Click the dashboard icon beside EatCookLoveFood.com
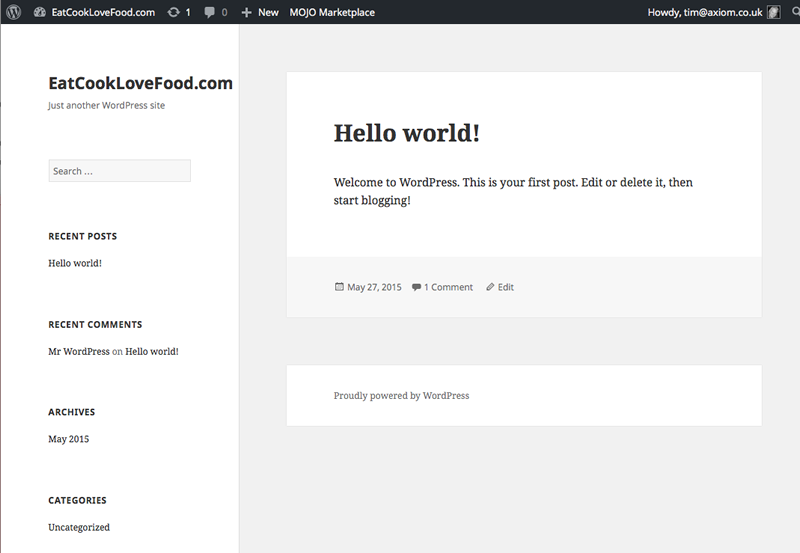The height and width of the screenshot is (553, 800). coord(40,12)
